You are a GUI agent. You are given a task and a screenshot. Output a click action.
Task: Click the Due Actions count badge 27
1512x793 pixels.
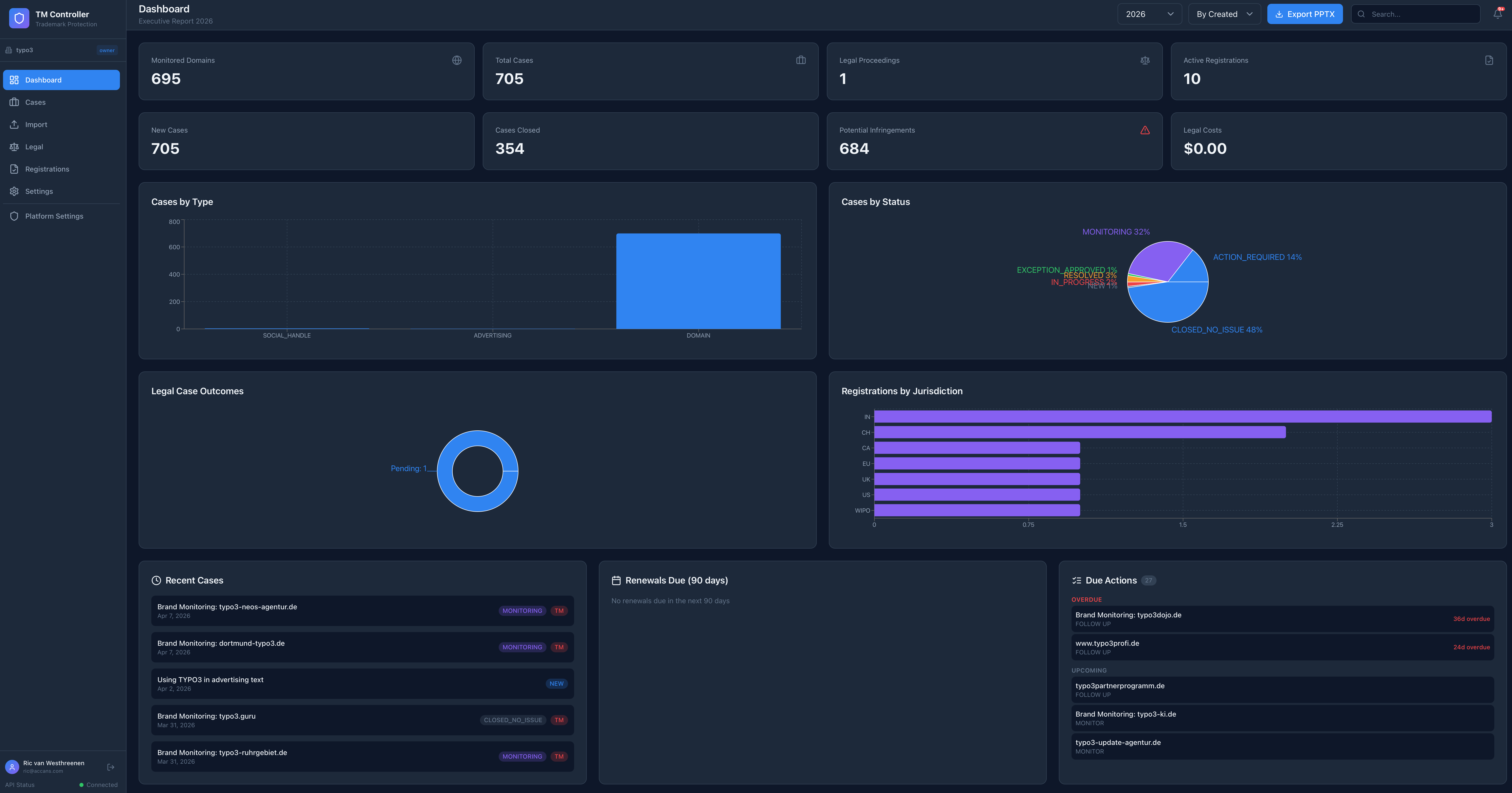(1148, 580)
